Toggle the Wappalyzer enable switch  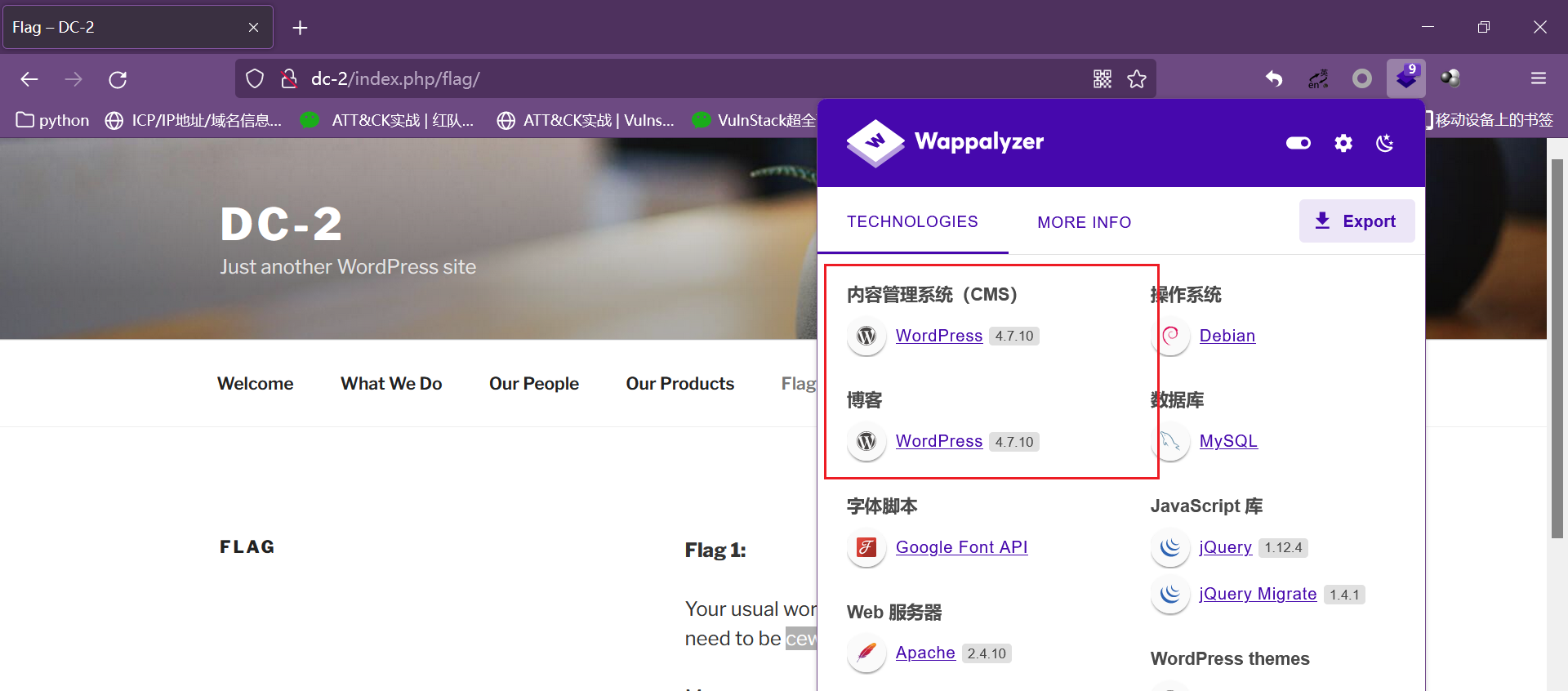(x=1298, y=143)
